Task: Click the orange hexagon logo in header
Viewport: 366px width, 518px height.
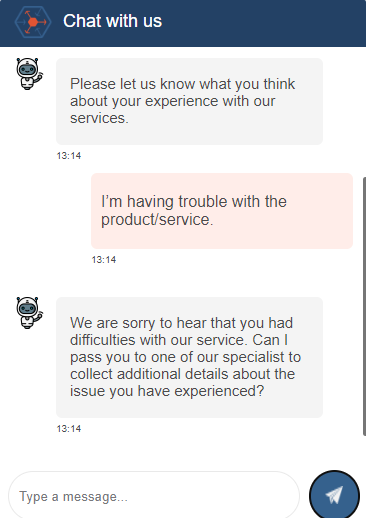Action: [x=33, y=22]
